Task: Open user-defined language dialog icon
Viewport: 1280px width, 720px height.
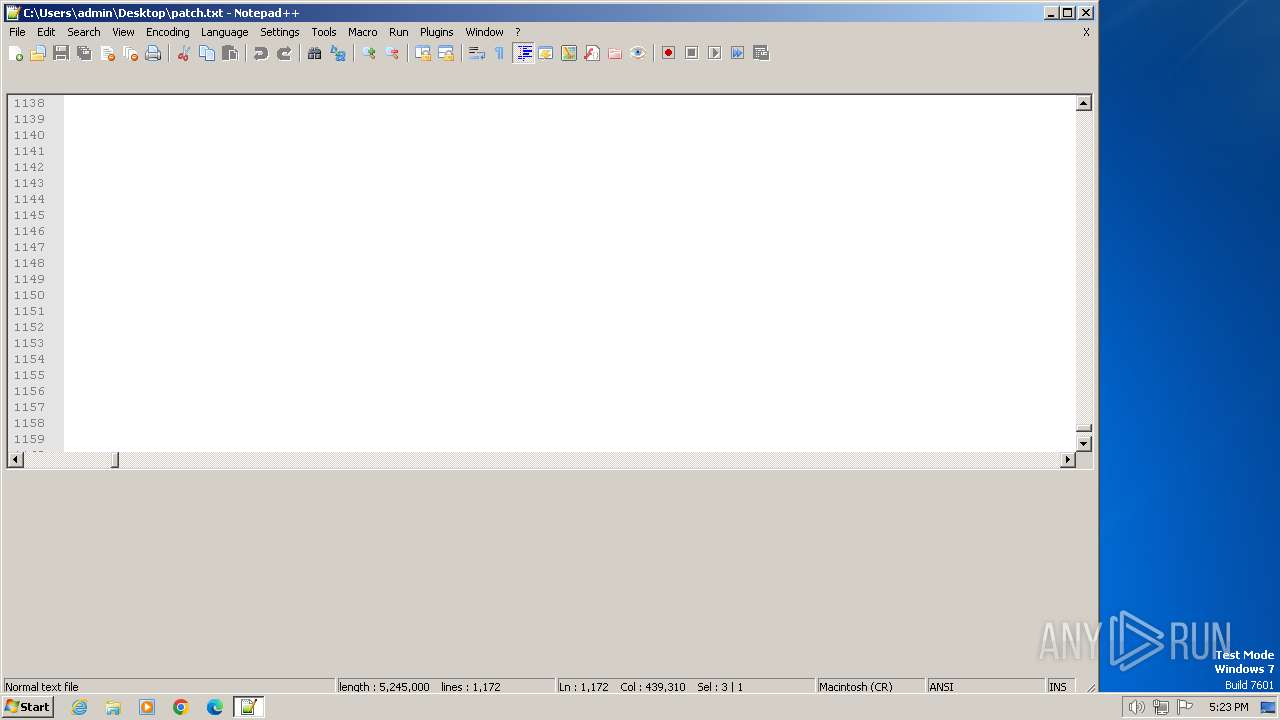Action: click(546, 53)
